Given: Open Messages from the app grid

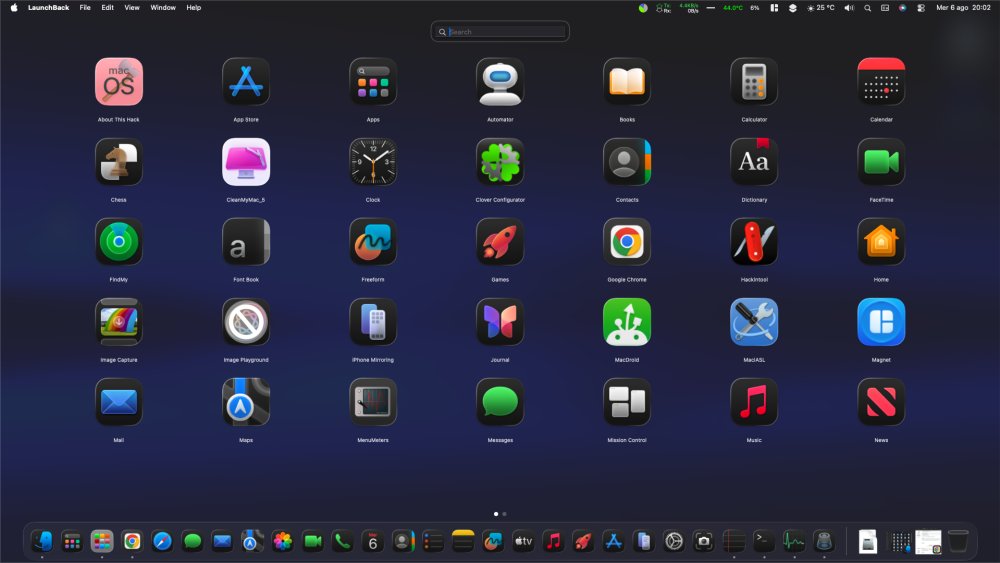Looking at the screenshot, I should (x=500, y=402).
